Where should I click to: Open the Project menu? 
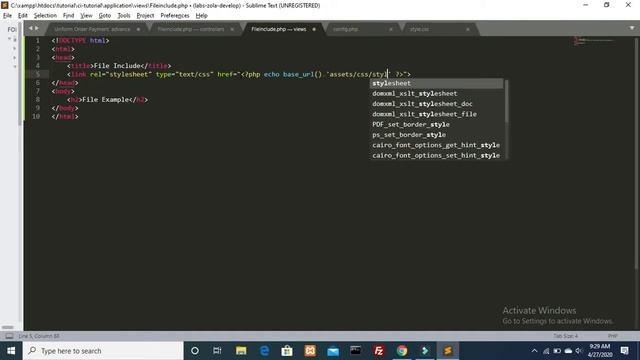tap(145, 16)
